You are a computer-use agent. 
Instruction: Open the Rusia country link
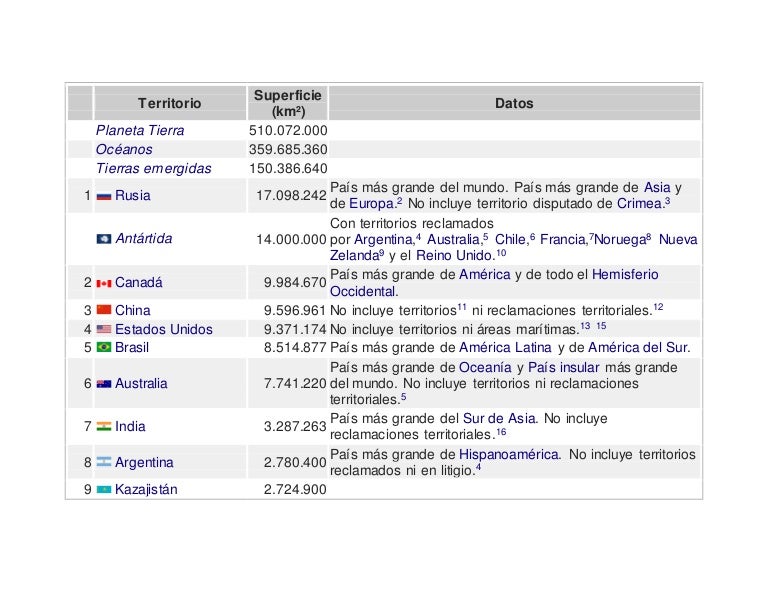pos(133,196)
